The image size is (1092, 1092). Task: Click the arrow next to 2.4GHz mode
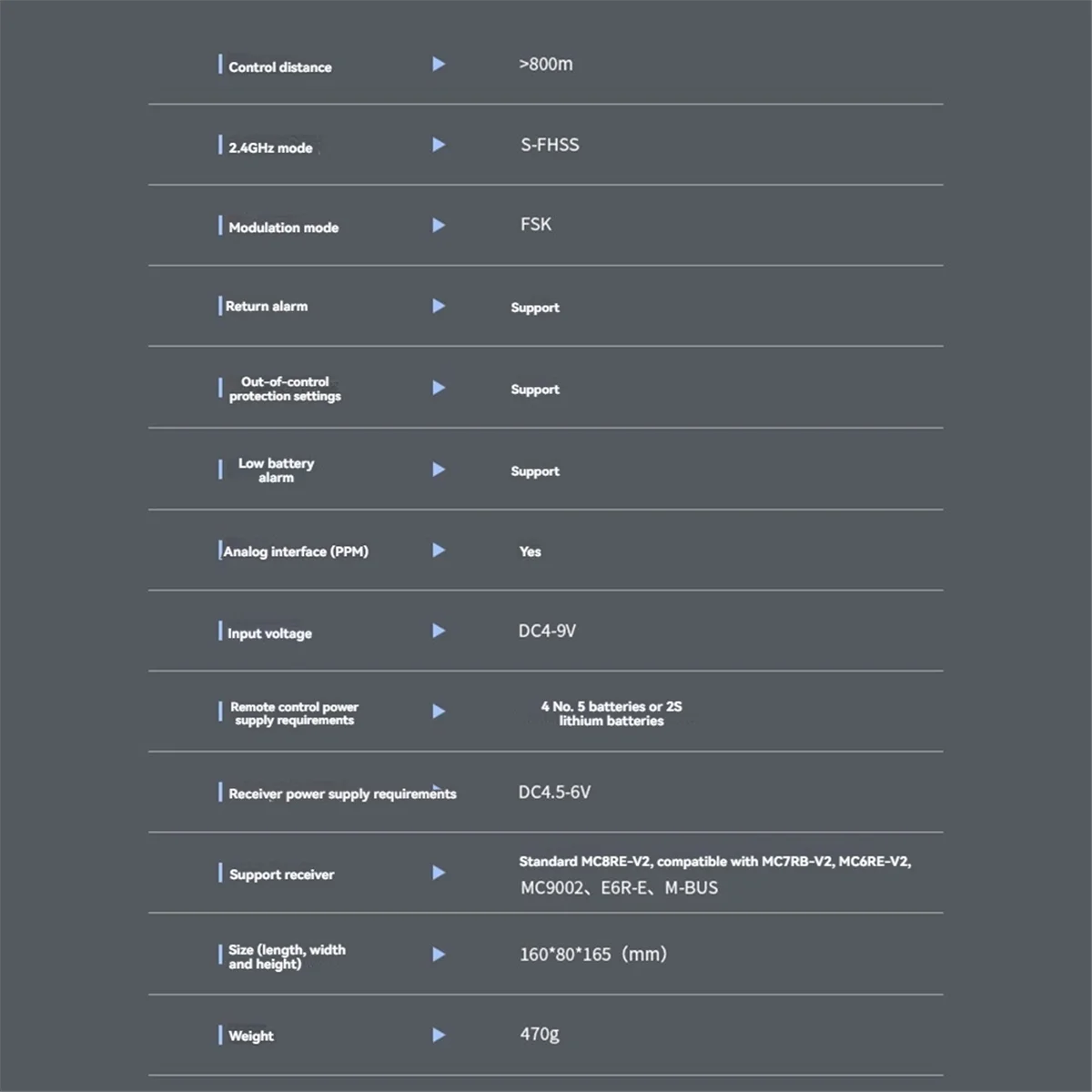[439, 145]
